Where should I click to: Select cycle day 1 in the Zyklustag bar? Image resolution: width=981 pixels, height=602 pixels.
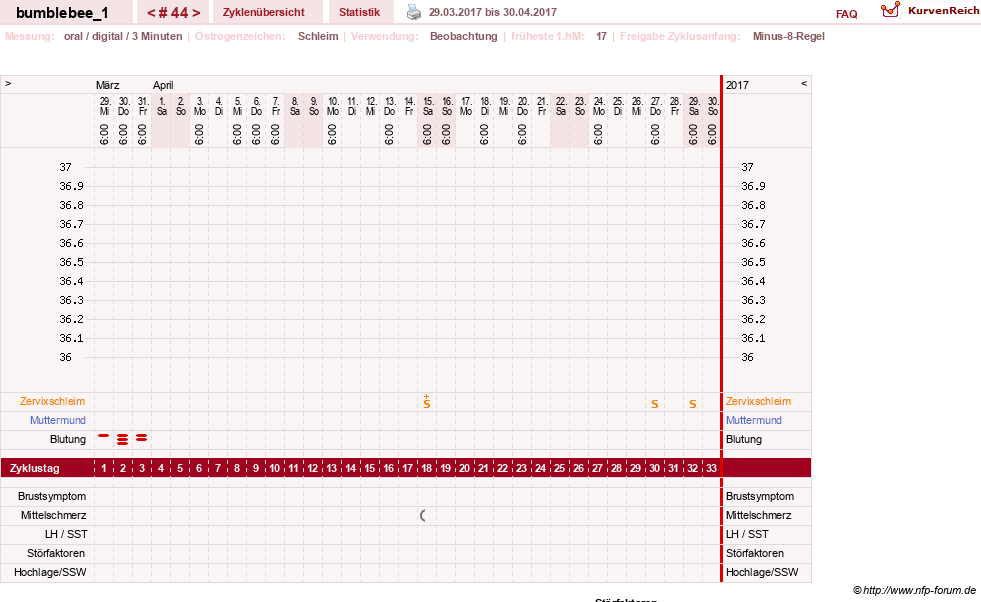(x=104, y=468)
